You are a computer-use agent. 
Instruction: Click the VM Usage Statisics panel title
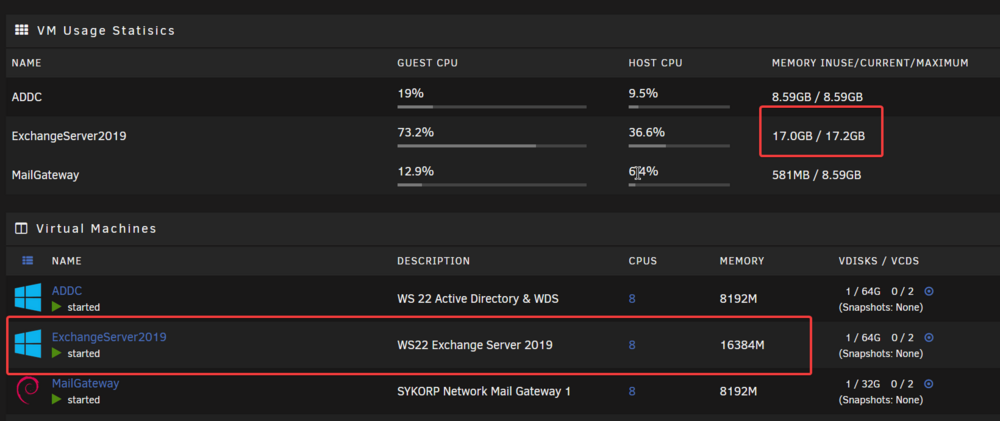click(106, 30)
